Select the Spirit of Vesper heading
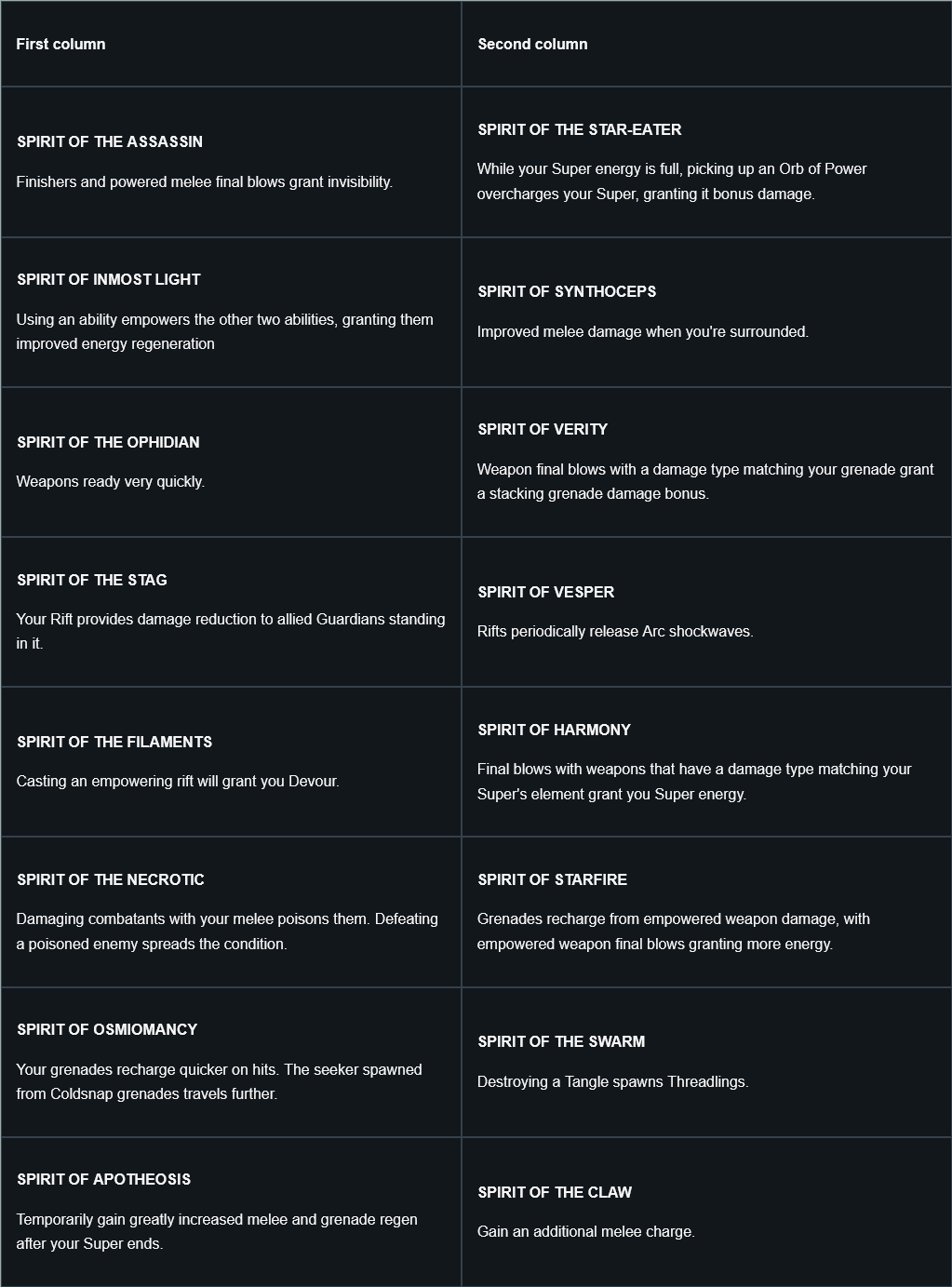952x1287 pixels. tap(546, 592)
